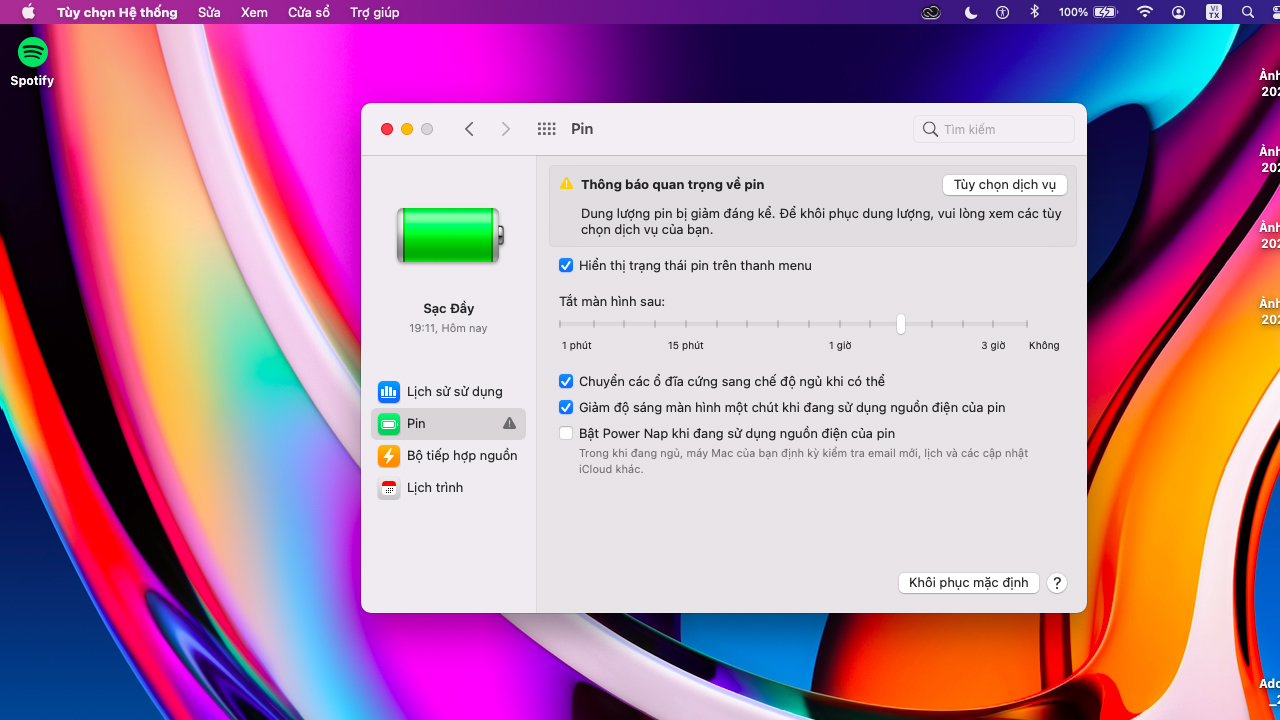Open the user account menu bar icon
Viewport: 1280px width, 720px height.
[x=1179, y=12]
